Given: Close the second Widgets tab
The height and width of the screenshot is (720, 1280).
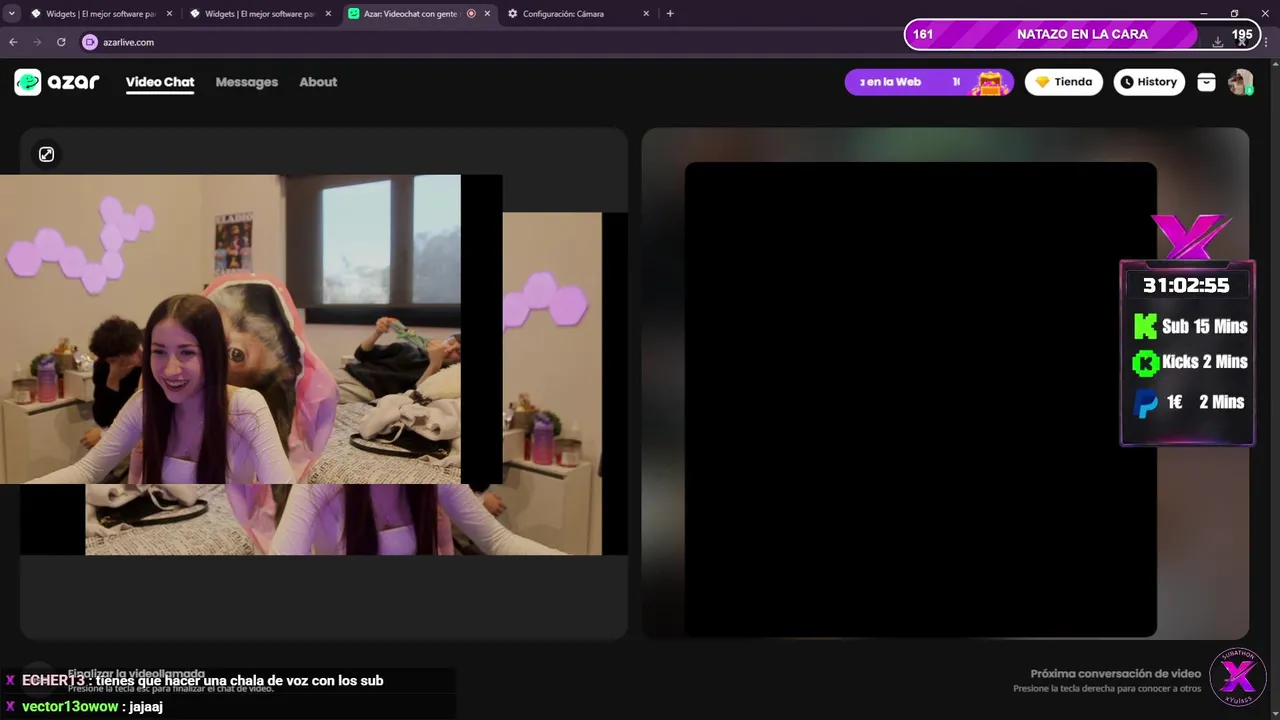Looking at the screenshot, I should (328, 14).
